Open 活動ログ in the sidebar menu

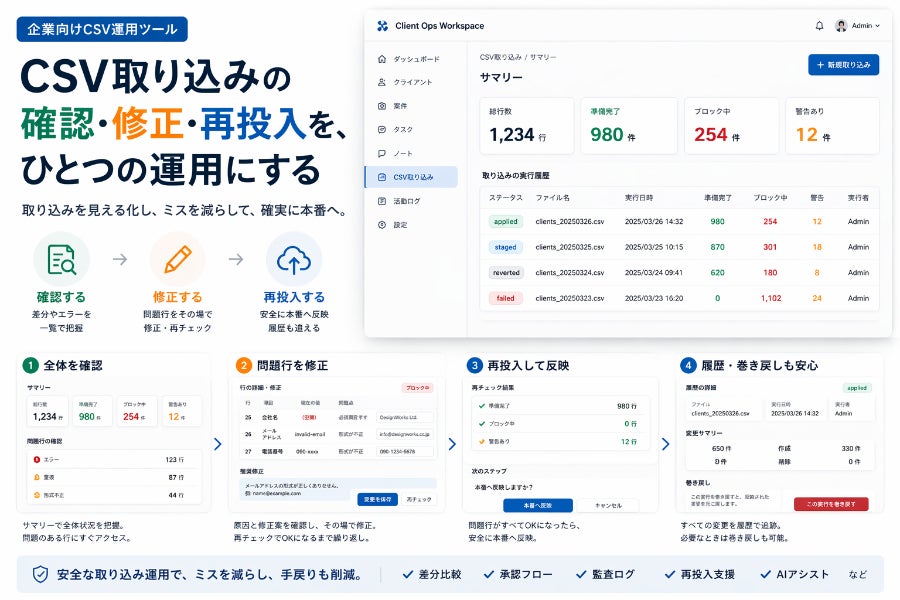(407, 201)
